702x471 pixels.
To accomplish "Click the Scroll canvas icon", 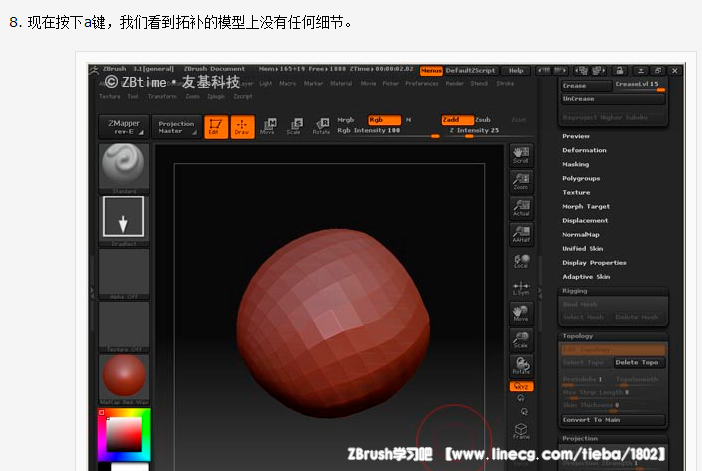I will tap(521, 155).
